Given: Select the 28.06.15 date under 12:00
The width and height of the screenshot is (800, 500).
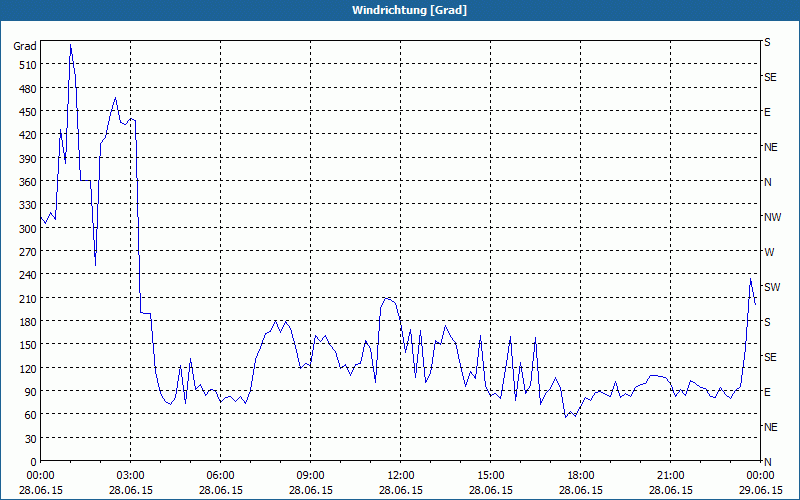Looking at the screenshot, I should 401,490.
